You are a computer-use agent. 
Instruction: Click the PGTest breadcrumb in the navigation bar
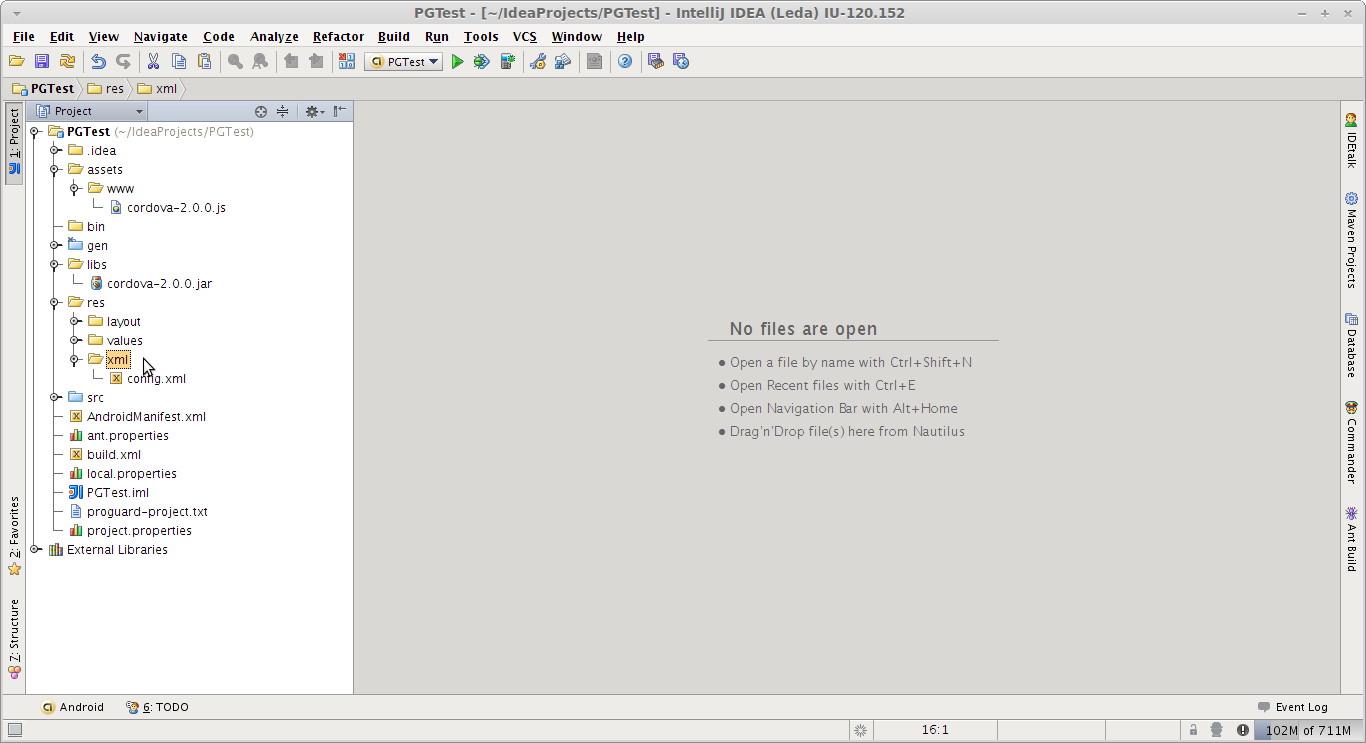point(43,88)
